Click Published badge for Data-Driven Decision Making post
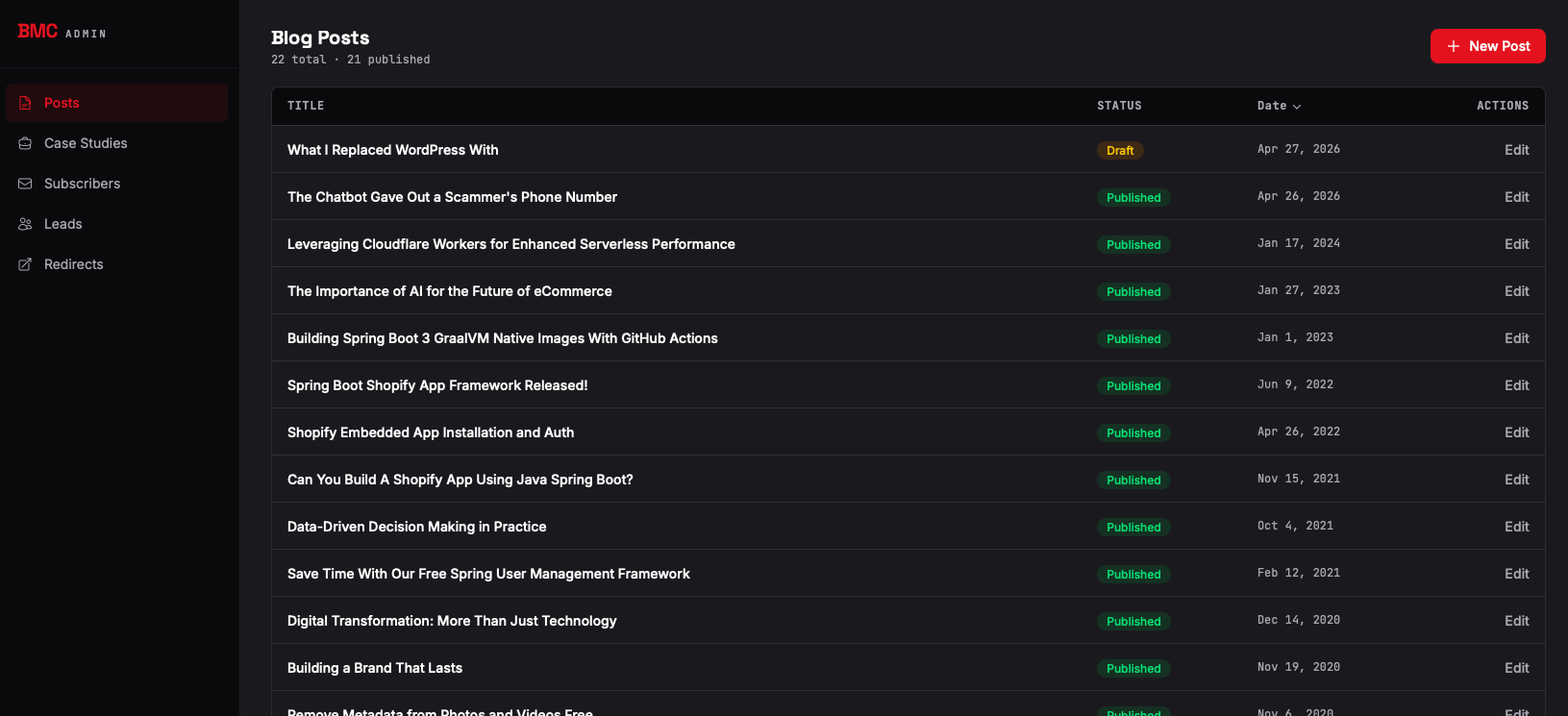 click(1133, 527)
